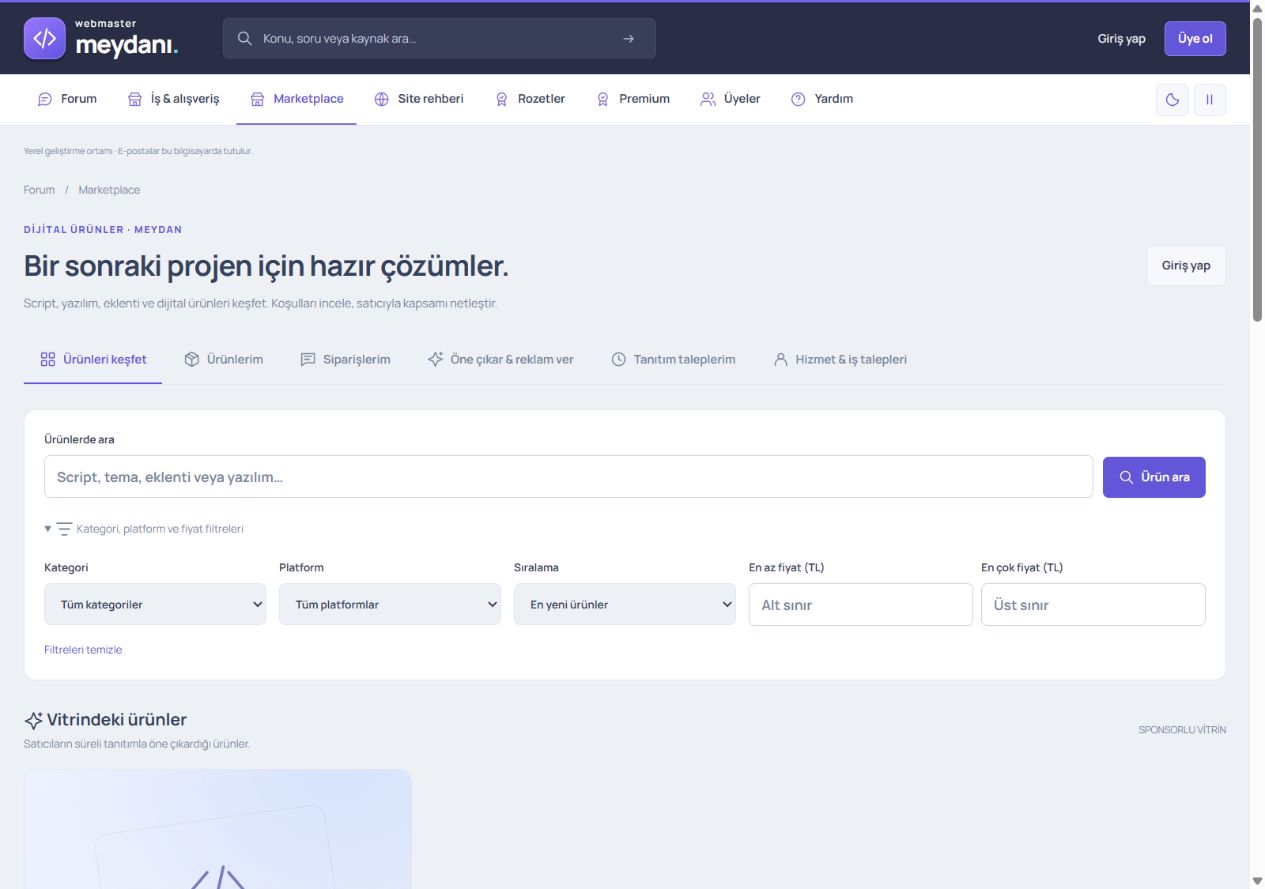This screenshot has width=1265, height=889.
Task: Click the Üyeler people icon
Action: coord(708,99)
